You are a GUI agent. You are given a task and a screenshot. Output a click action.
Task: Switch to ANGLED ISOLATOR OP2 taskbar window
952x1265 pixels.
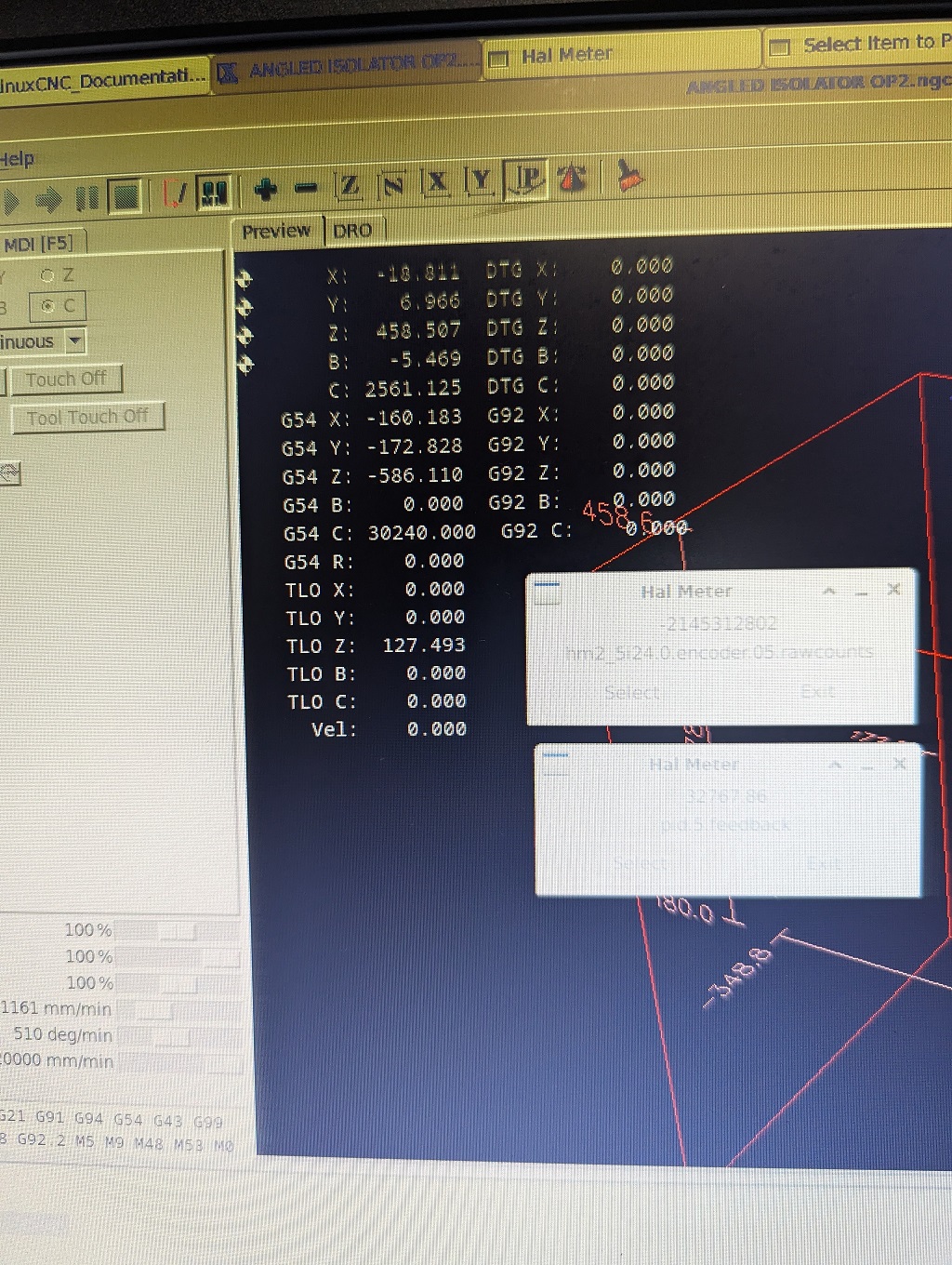click(349, 65)
